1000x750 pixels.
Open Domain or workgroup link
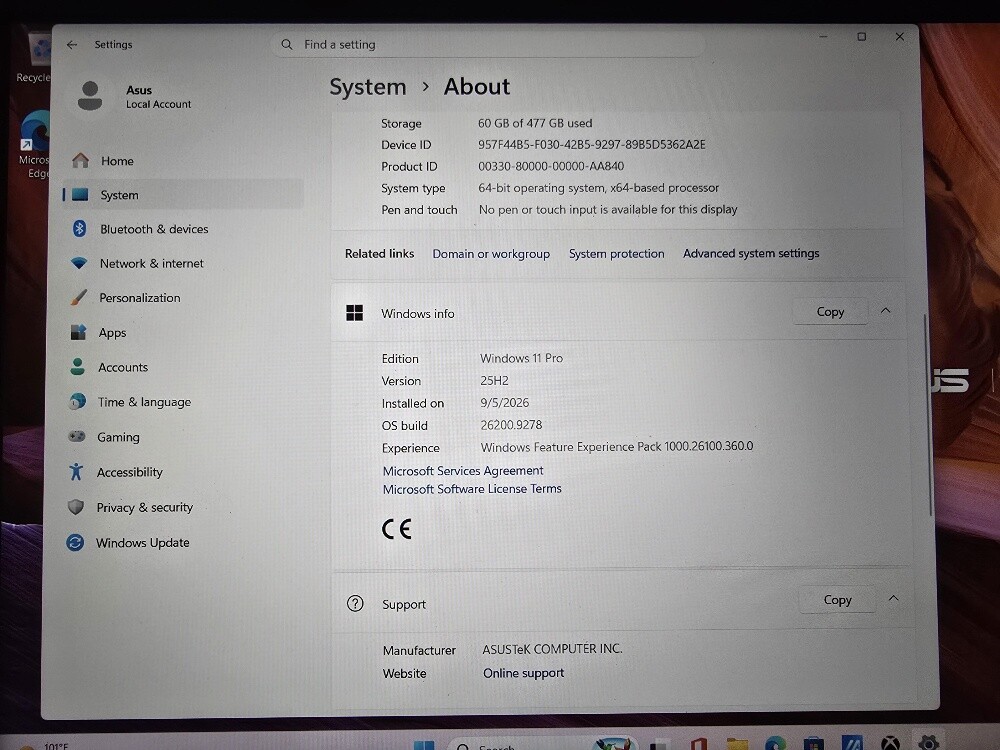(x=491, y=254)
